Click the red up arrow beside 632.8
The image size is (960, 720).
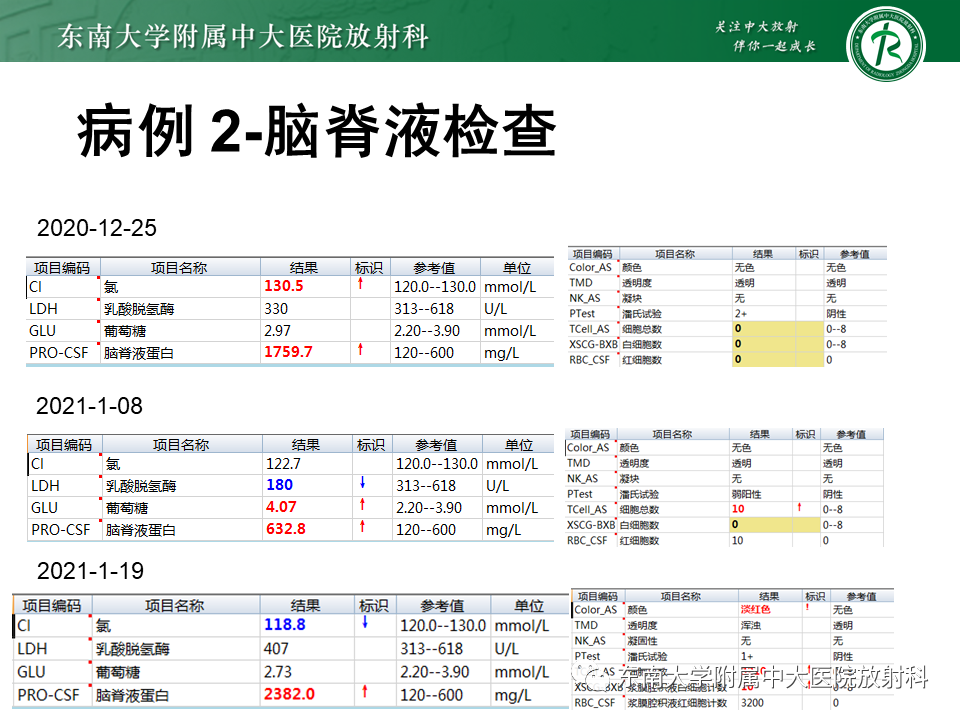(x=362, y=527)
